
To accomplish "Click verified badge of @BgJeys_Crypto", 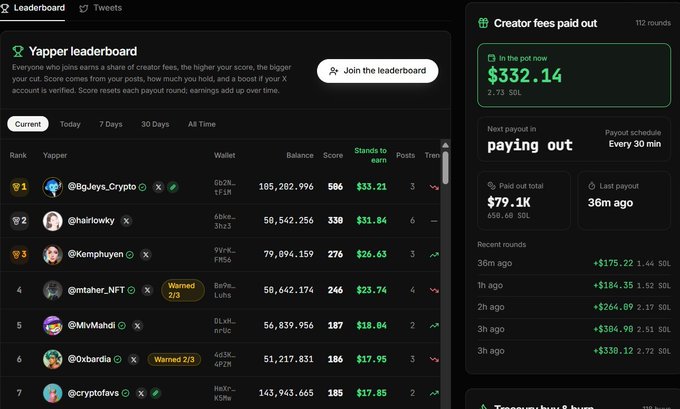I will pyautogui.click(x=142, y=187).
